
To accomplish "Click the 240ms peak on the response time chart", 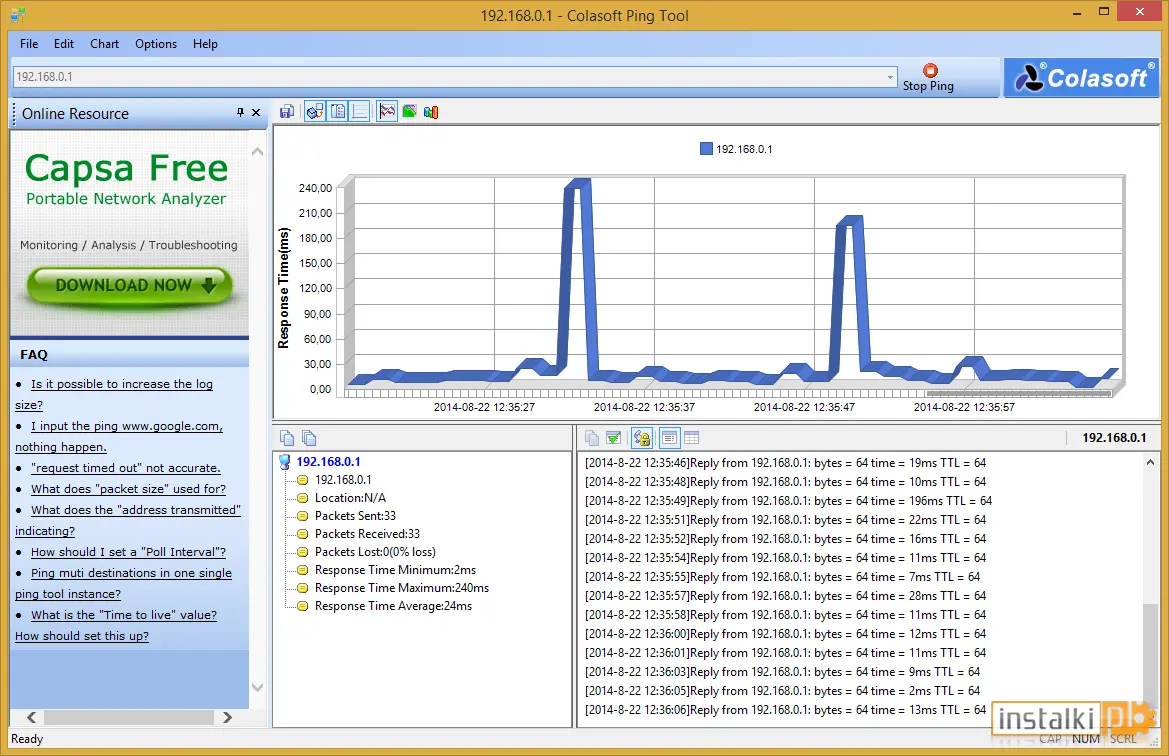I will (578, 183).
